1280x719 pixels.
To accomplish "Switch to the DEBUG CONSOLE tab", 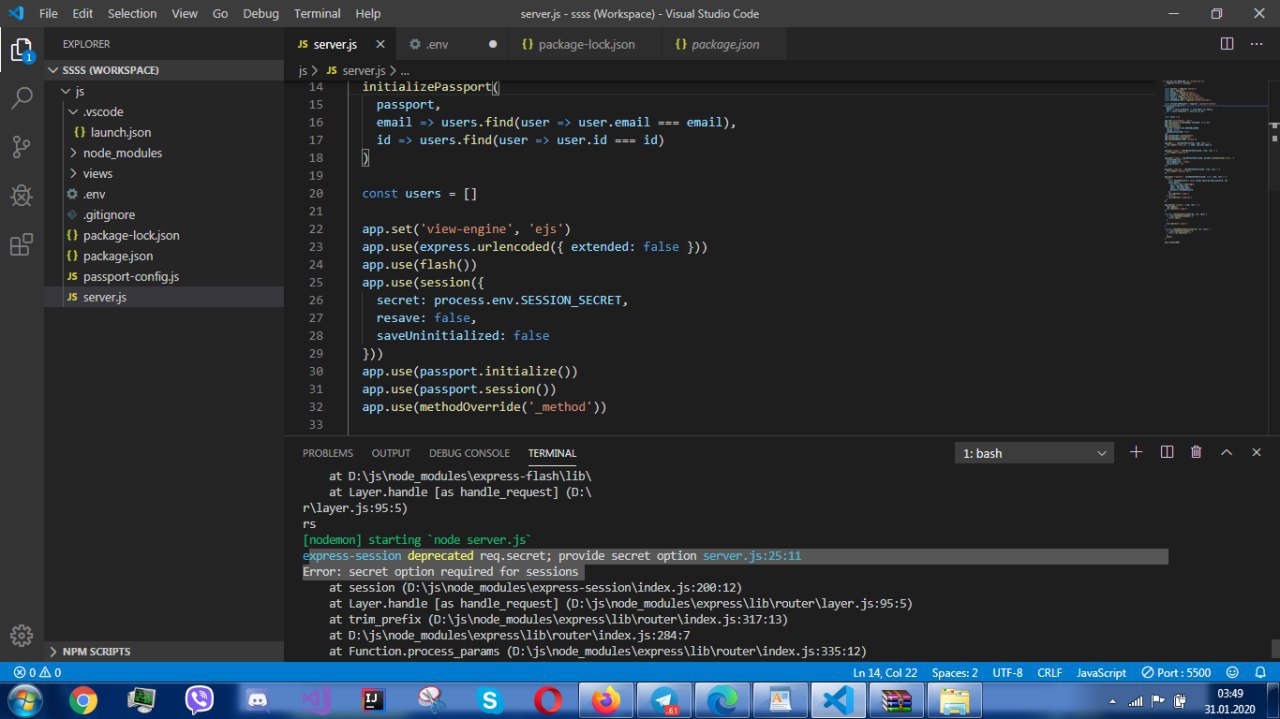I will click(x=469, y=453).
